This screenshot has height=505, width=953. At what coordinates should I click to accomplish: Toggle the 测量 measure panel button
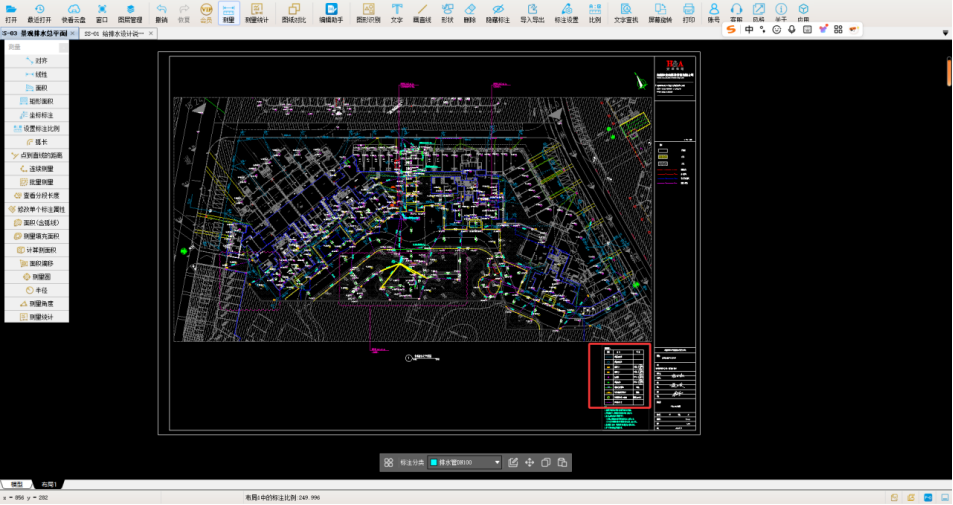point(229,12)
